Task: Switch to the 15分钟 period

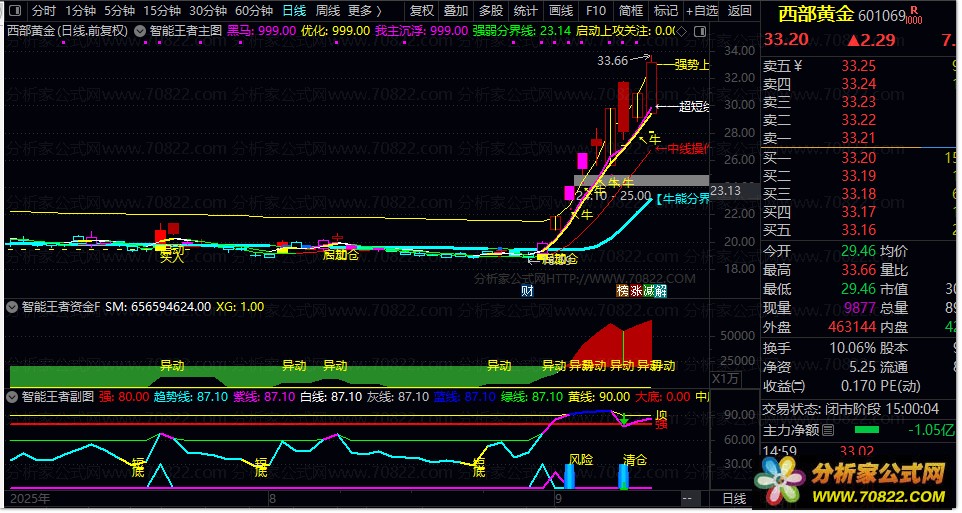Action: pyautogui.click(x=162, y=10)
